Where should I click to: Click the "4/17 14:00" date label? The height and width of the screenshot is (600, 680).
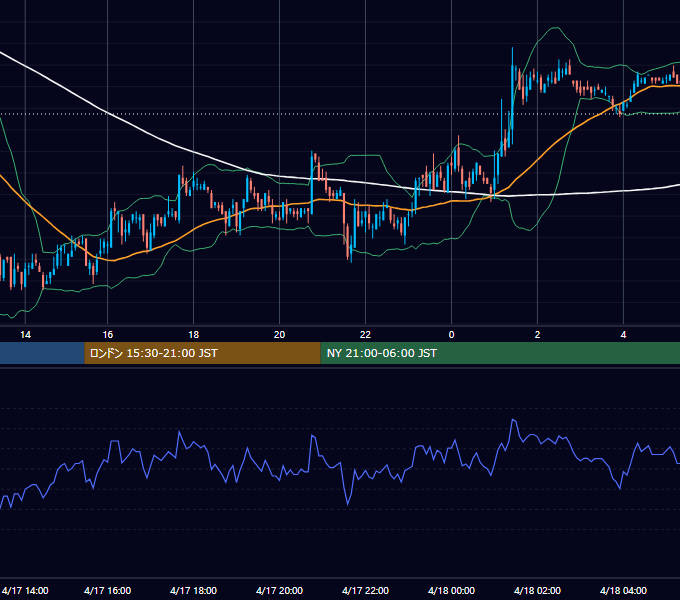pyautogui.click(x=25, y=590)
